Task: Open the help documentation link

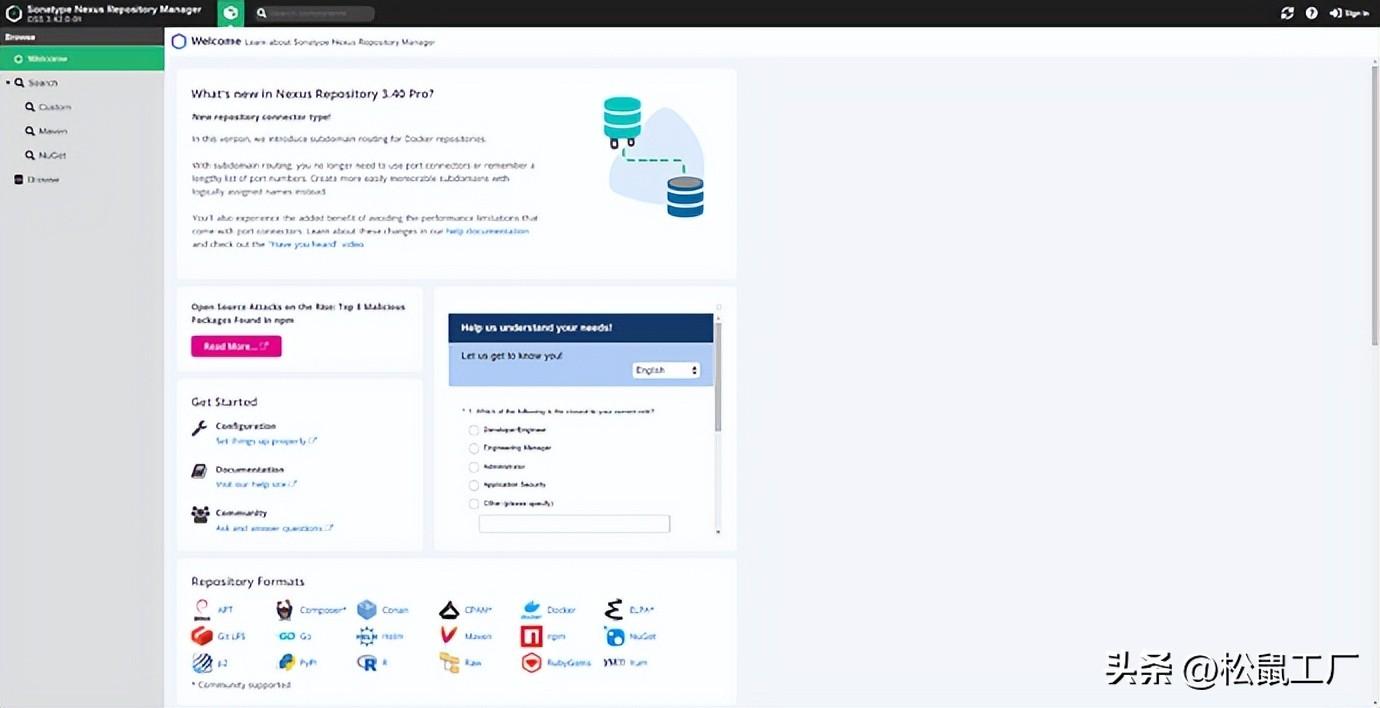Action: 487,231
